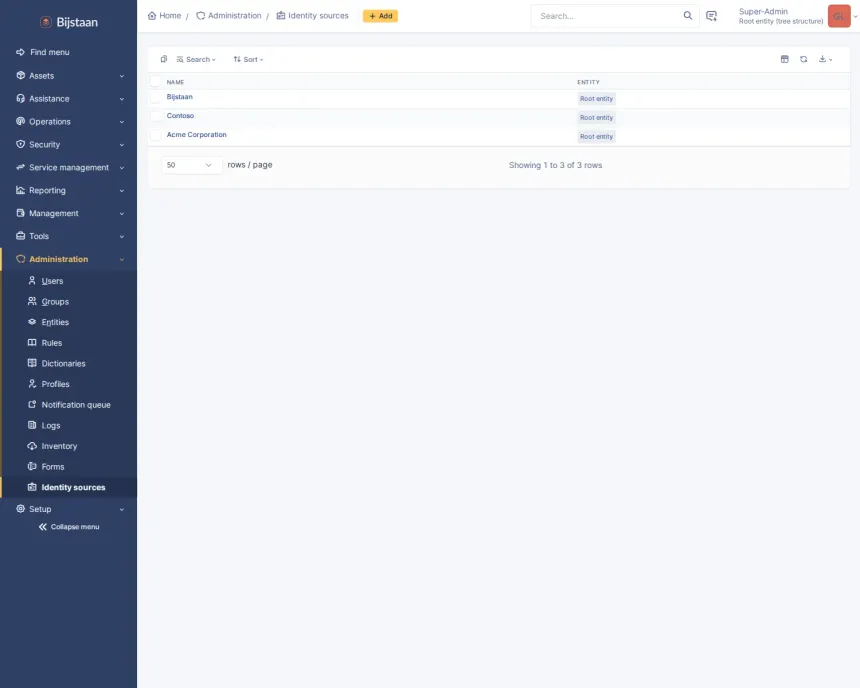Click the Operations sidebar icon
The image size is (860, 688).
pyautogui.click(x=20, y=121)
